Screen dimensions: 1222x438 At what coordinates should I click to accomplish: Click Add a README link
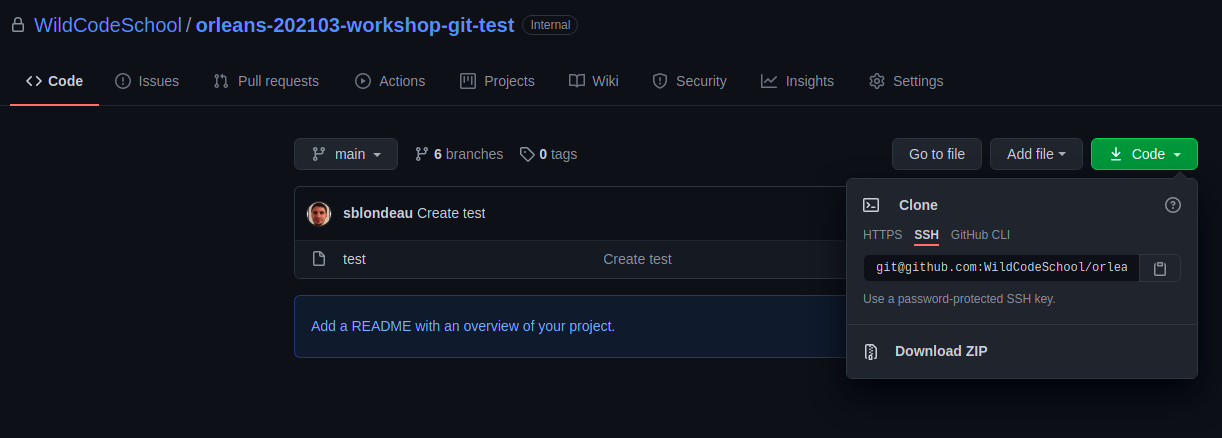(463, 326)
